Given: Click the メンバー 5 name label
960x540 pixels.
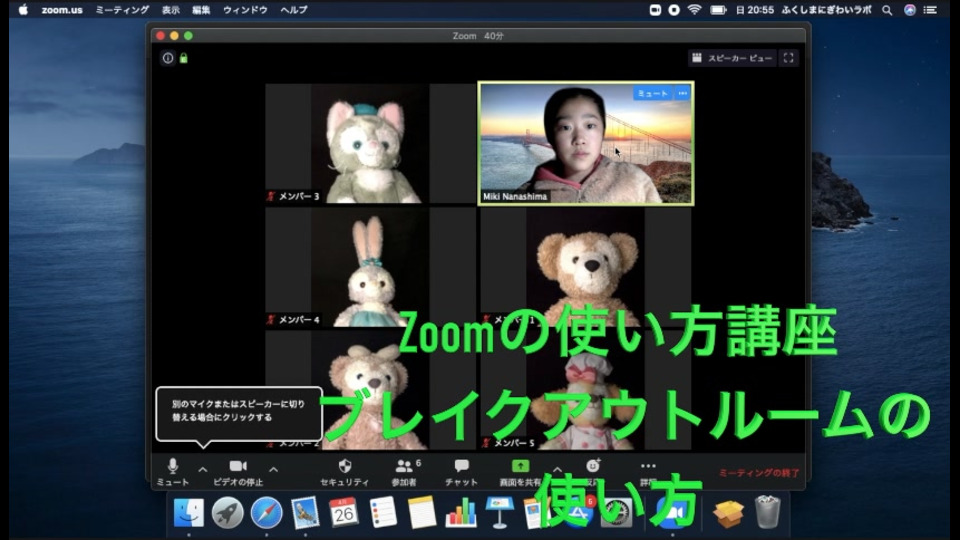Looking at the screenshot, I should coord(514,443).
